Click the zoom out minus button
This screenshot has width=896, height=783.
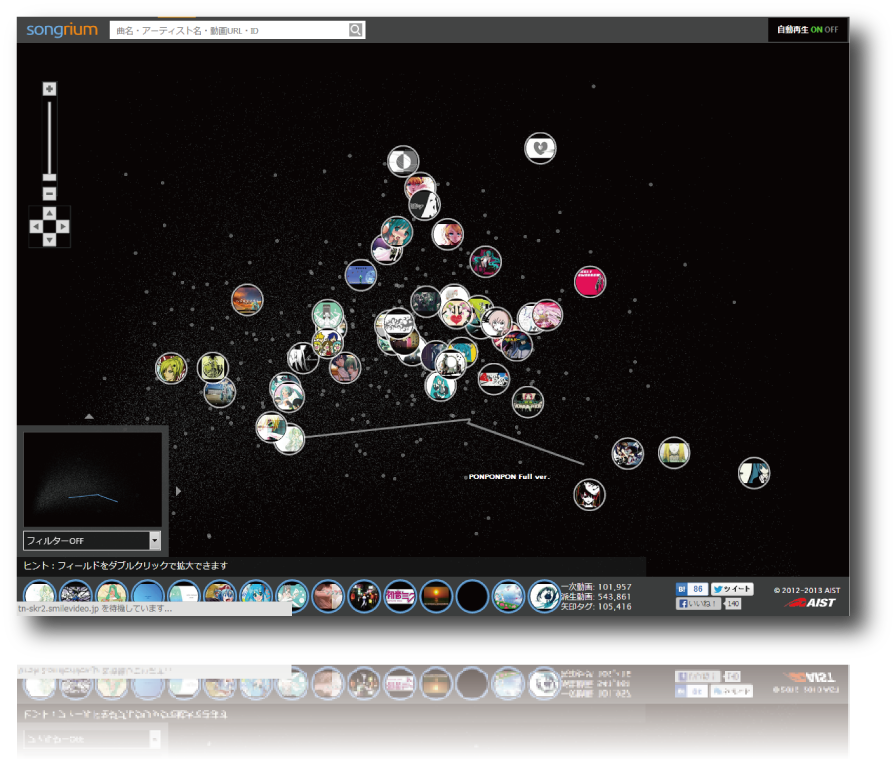pos(50,194)
